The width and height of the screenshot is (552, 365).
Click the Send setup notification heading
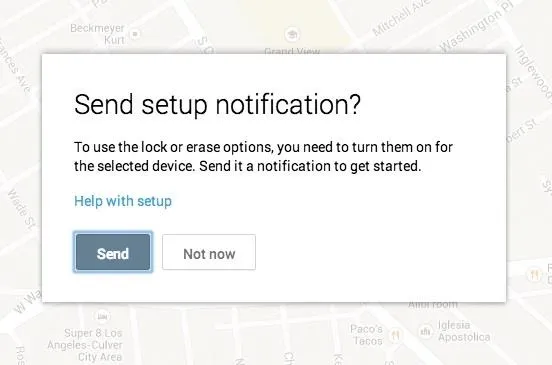point(218,105)
